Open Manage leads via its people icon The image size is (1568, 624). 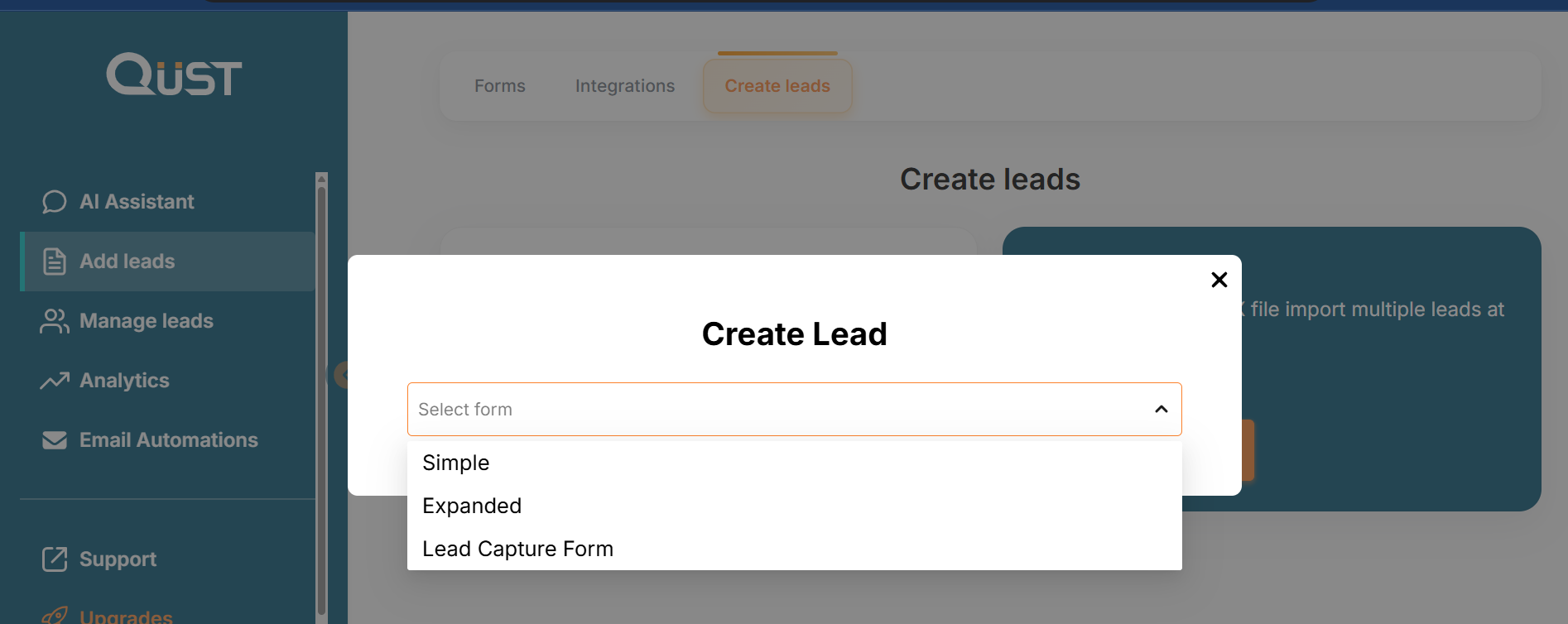click(x=55, y=321)
